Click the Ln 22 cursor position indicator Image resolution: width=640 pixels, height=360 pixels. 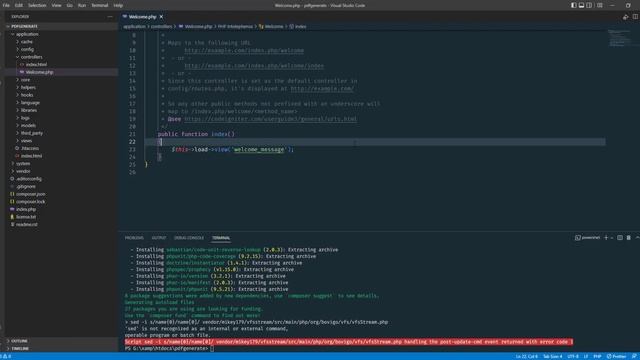(x=527, y=356)
